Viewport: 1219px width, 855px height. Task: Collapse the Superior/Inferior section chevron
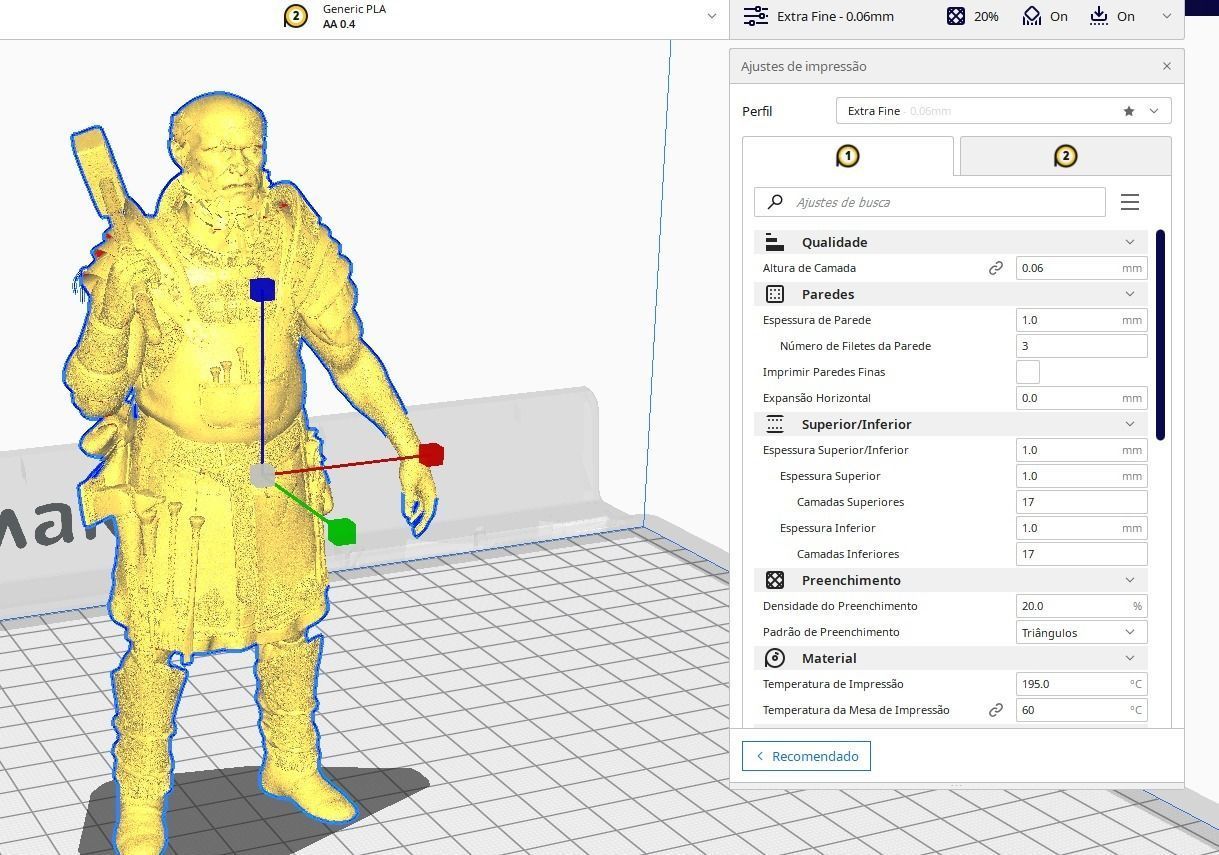point(1129,423)
